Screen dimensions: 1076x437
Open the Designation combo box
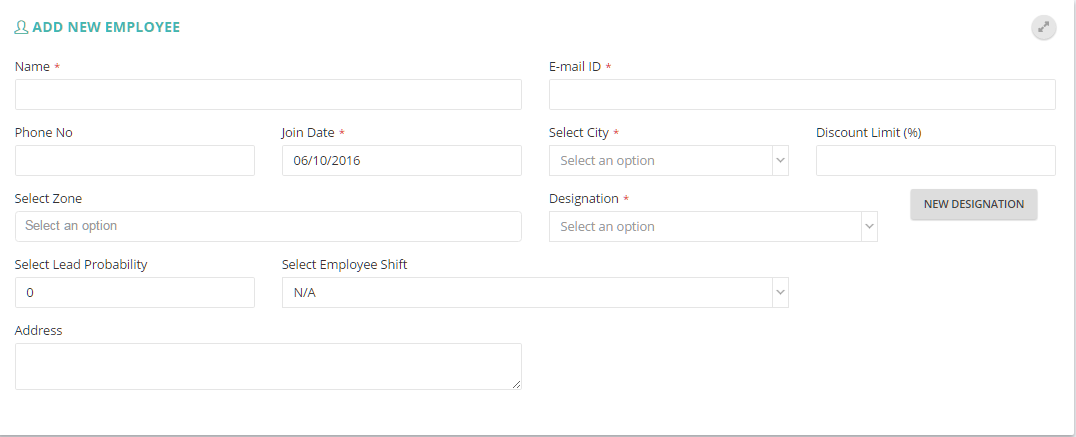click(x=713, y=226)
